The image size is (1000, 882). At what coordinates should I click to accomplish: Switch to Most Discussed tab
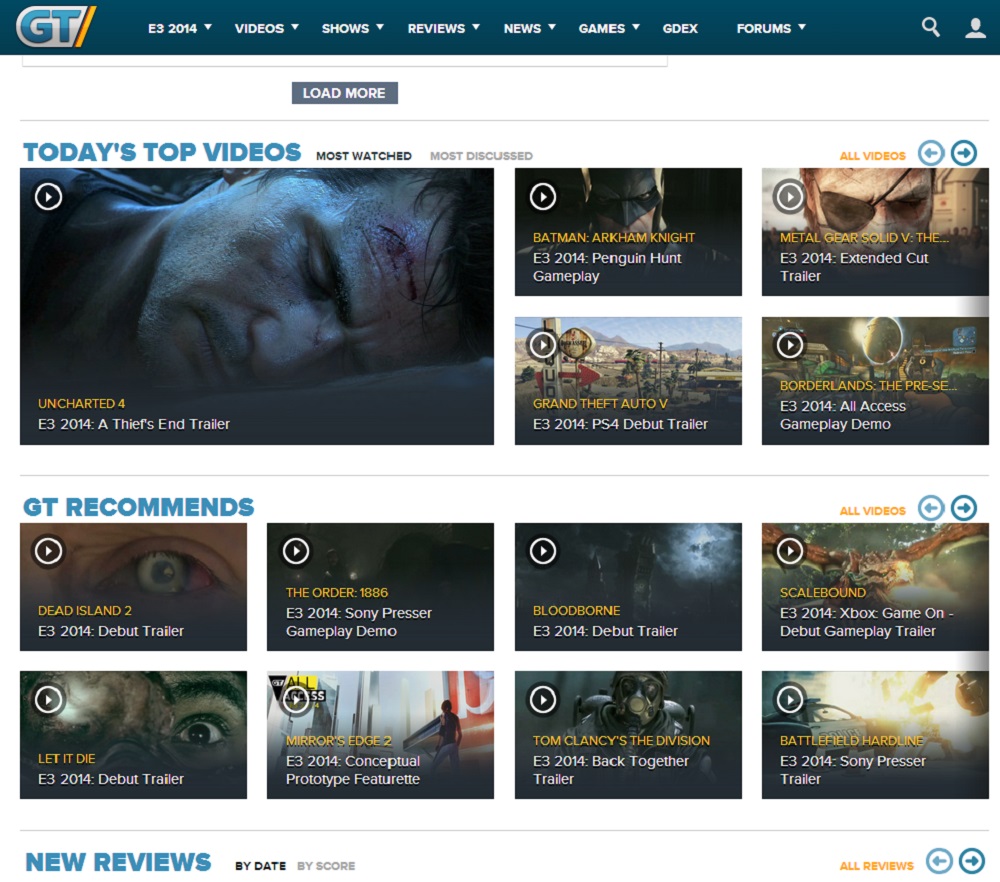(481, 156)
